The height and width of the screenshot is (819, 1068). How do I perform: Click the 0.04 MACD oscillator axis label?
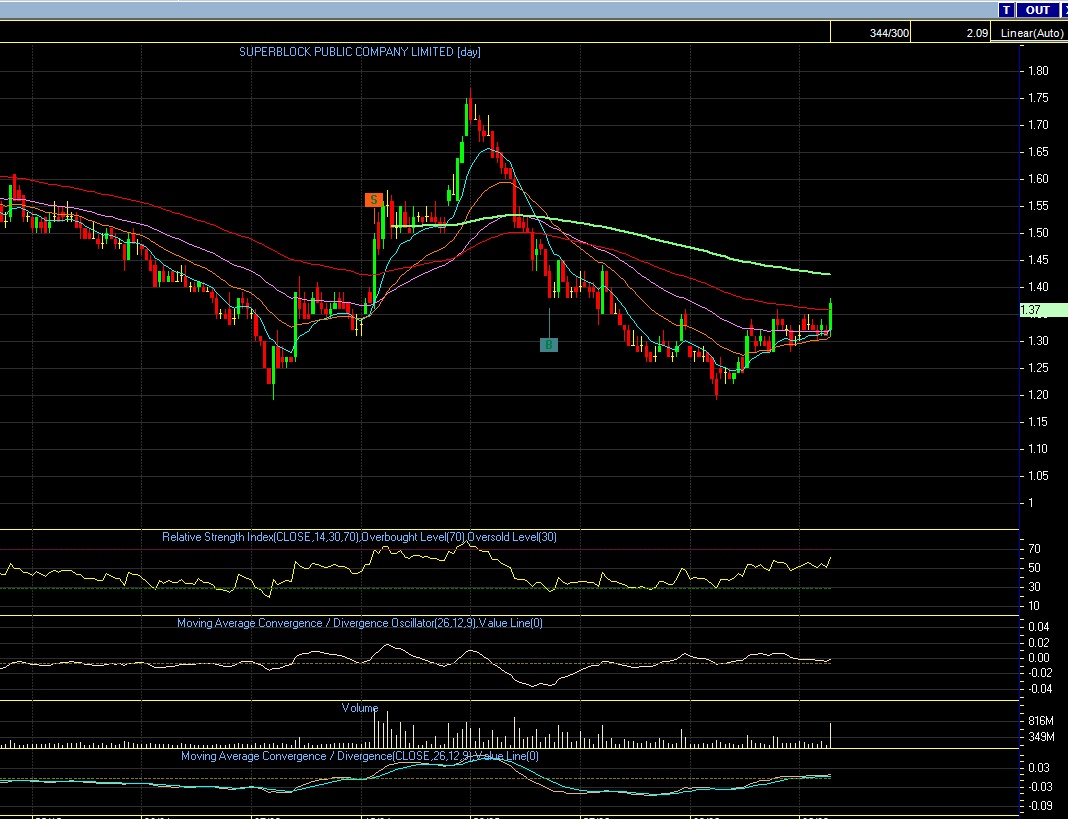coord(1038,627)
